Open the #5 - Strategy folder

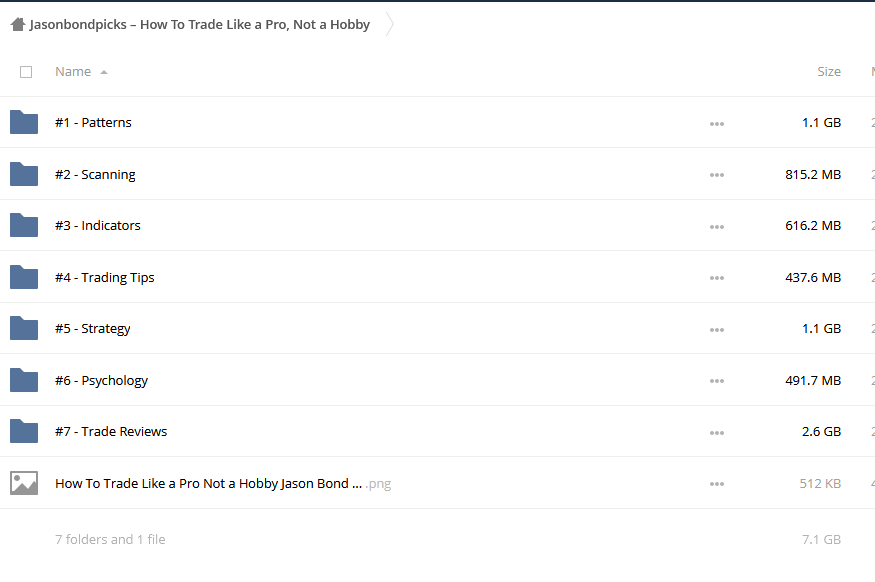pos(93,329)
